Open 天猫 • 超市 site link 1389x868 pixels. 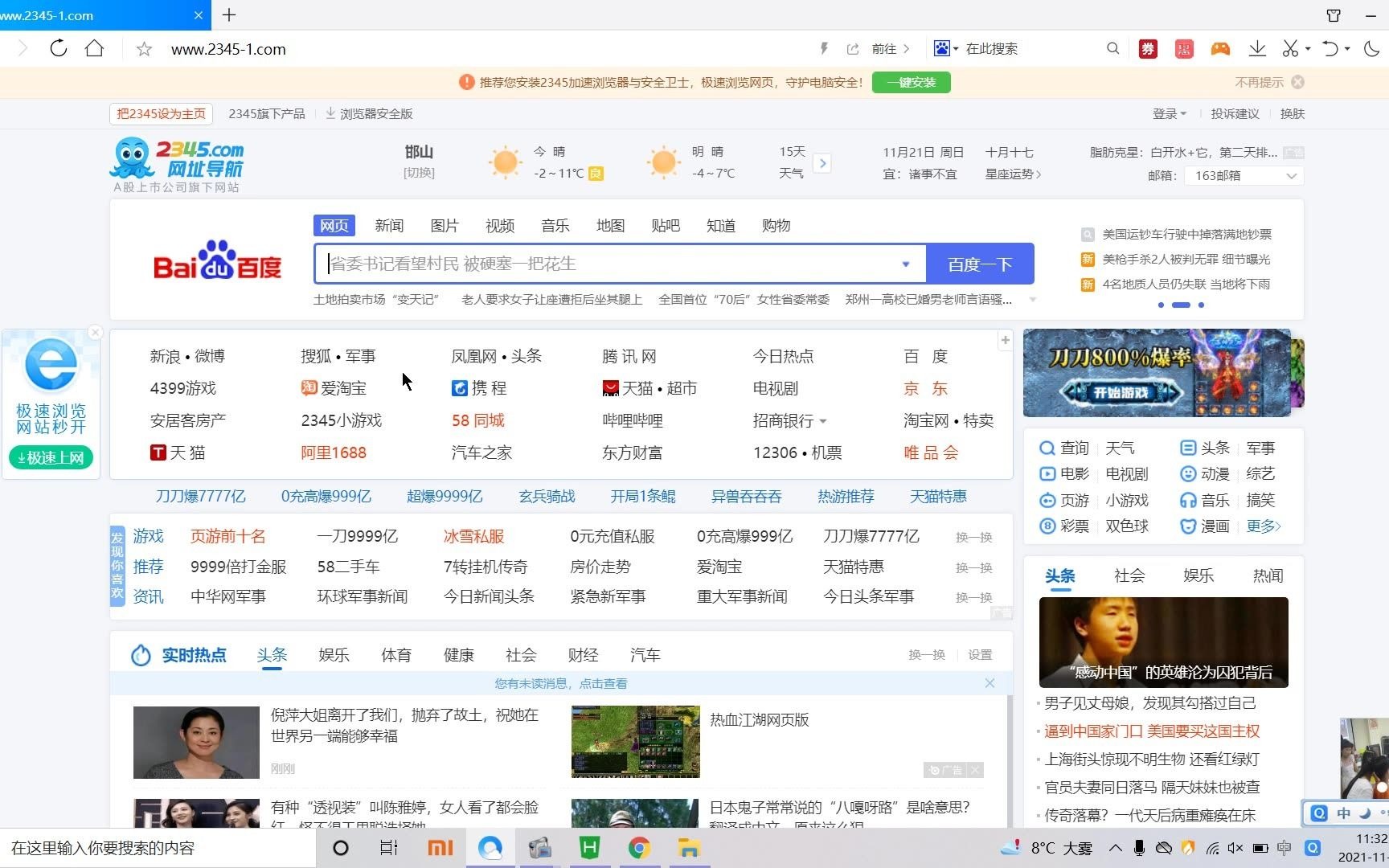(649, 388)
